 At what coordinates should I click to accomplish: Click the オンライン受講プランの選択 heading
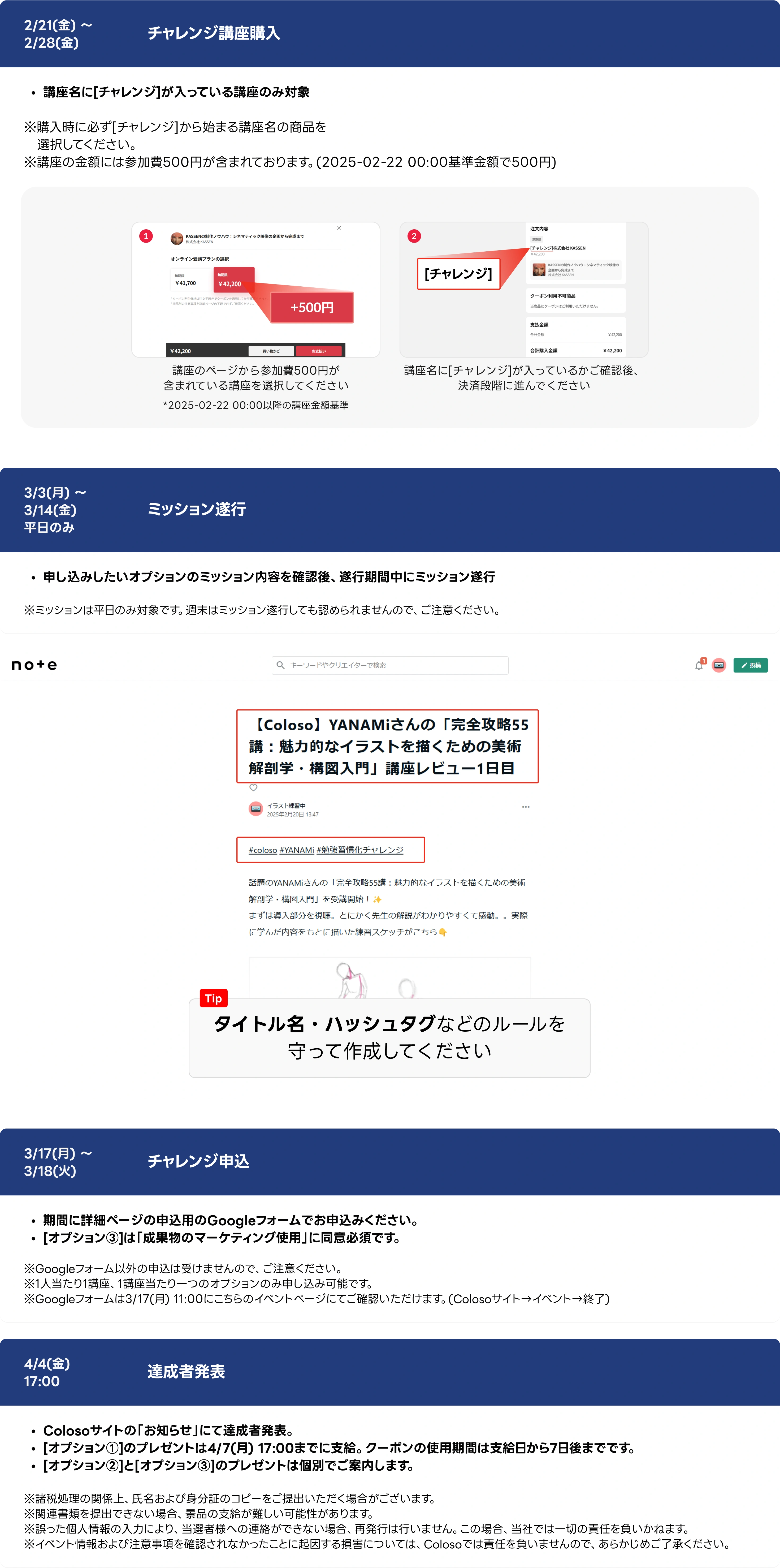pos(200,259)
